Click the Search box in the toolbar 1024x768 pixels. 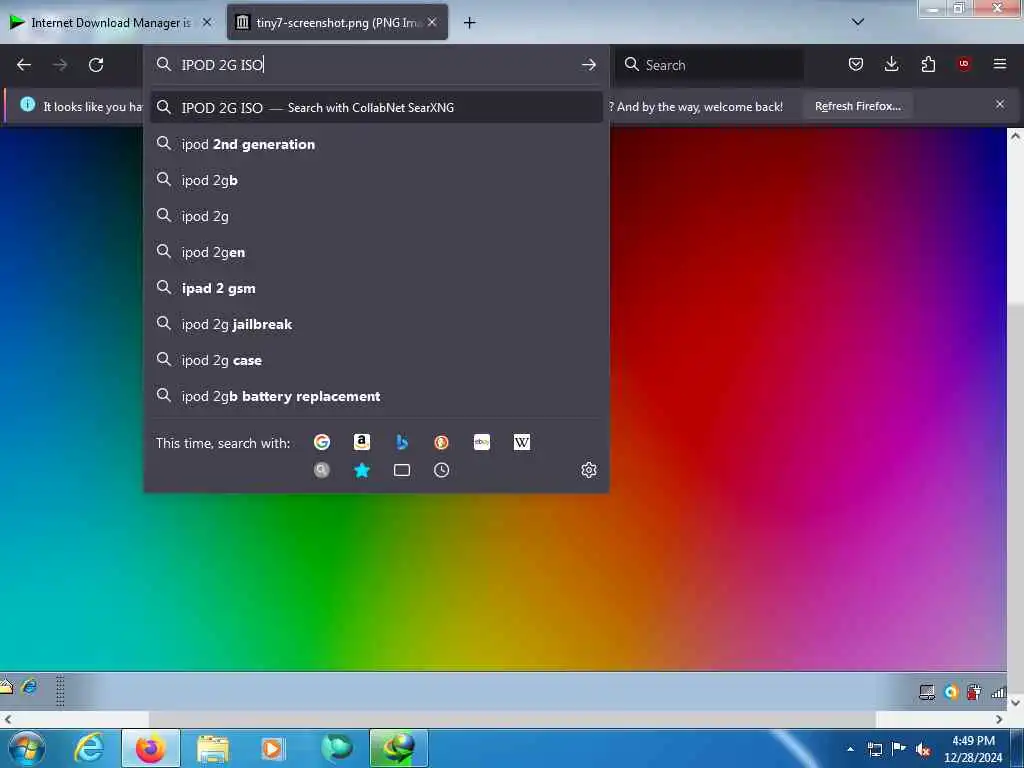[709, 65]
